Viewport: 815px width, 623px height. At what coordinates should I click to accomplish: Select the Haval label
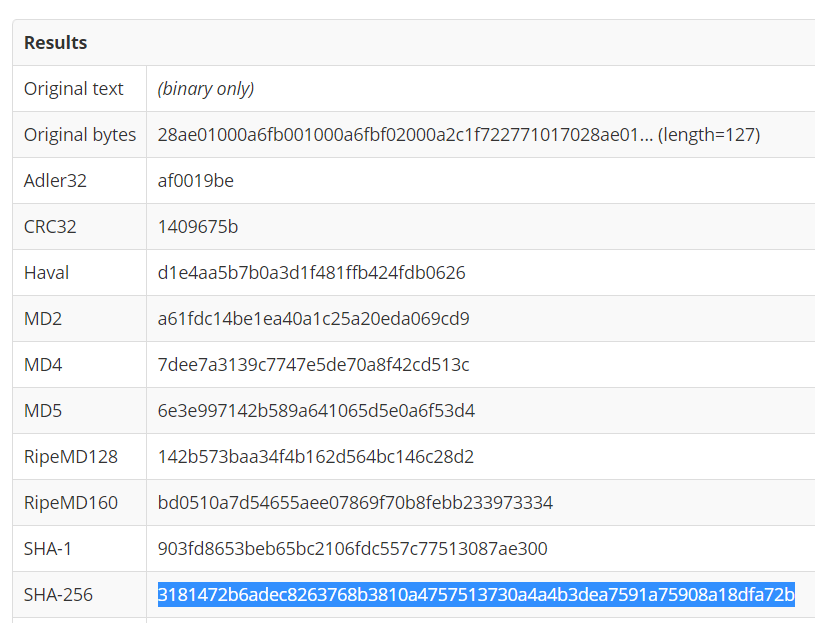click(46, 273)
